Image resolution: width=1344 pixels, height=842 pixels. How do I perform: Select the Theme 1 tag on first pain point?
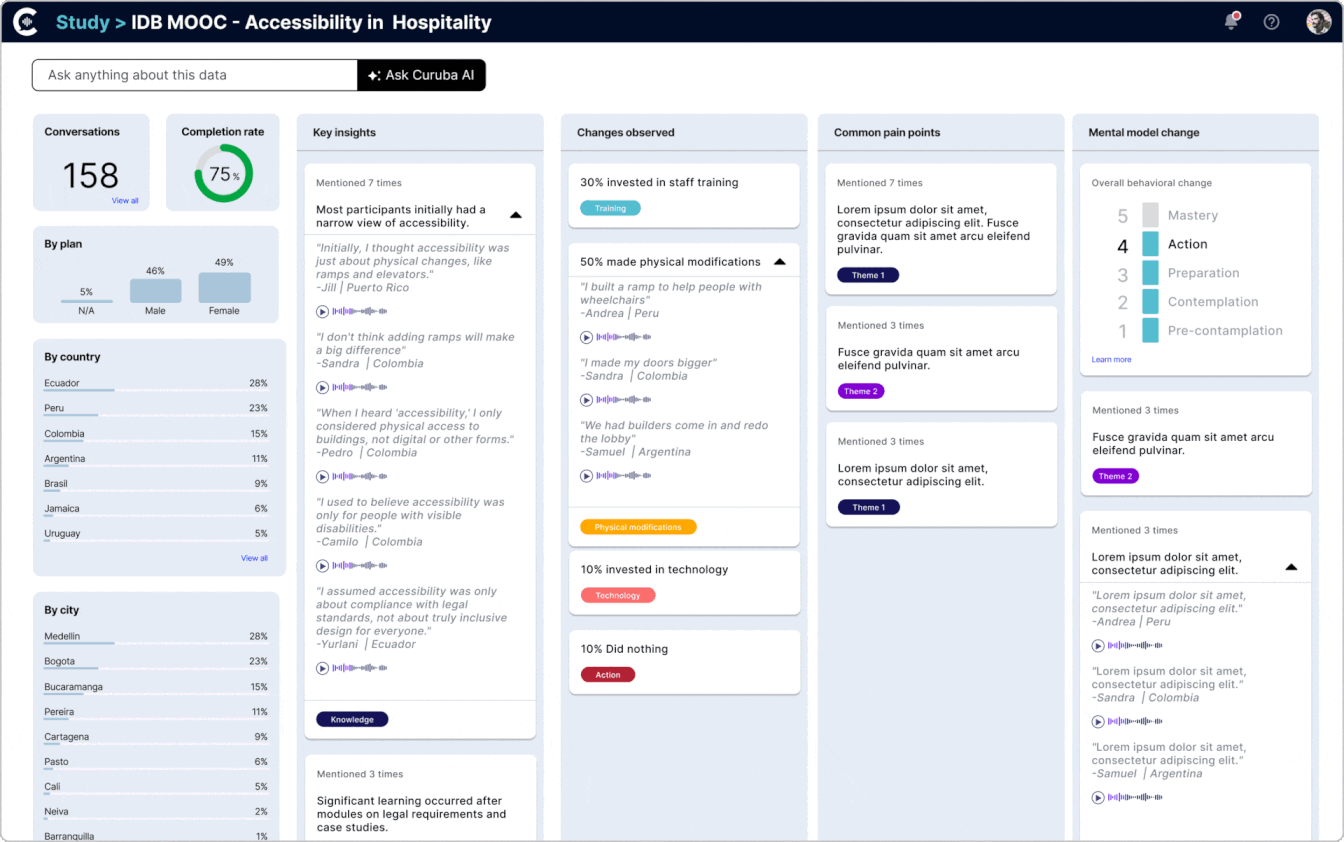tap(868, 275)
